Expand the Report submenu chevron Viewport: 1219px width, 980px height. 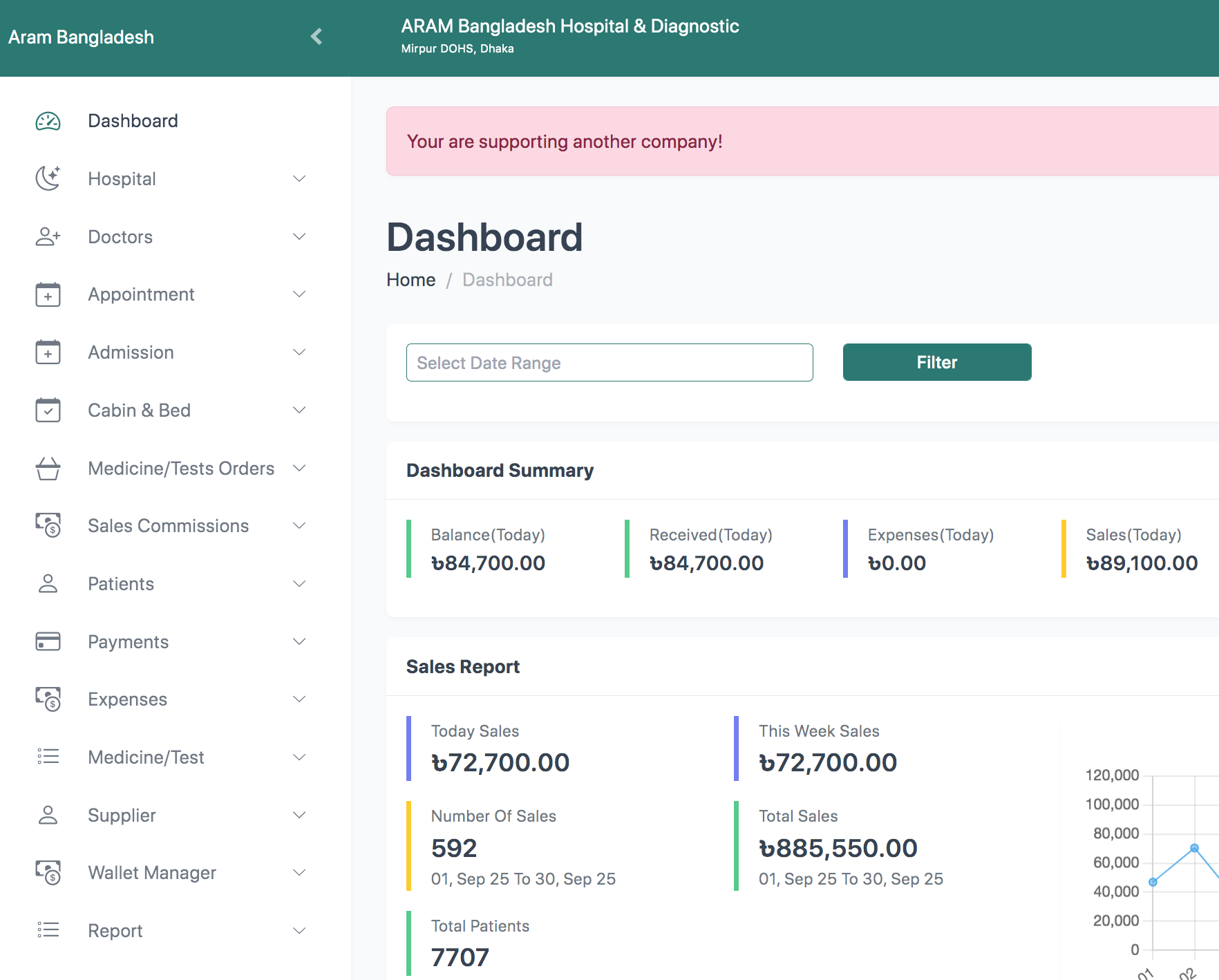coord(299,931)
